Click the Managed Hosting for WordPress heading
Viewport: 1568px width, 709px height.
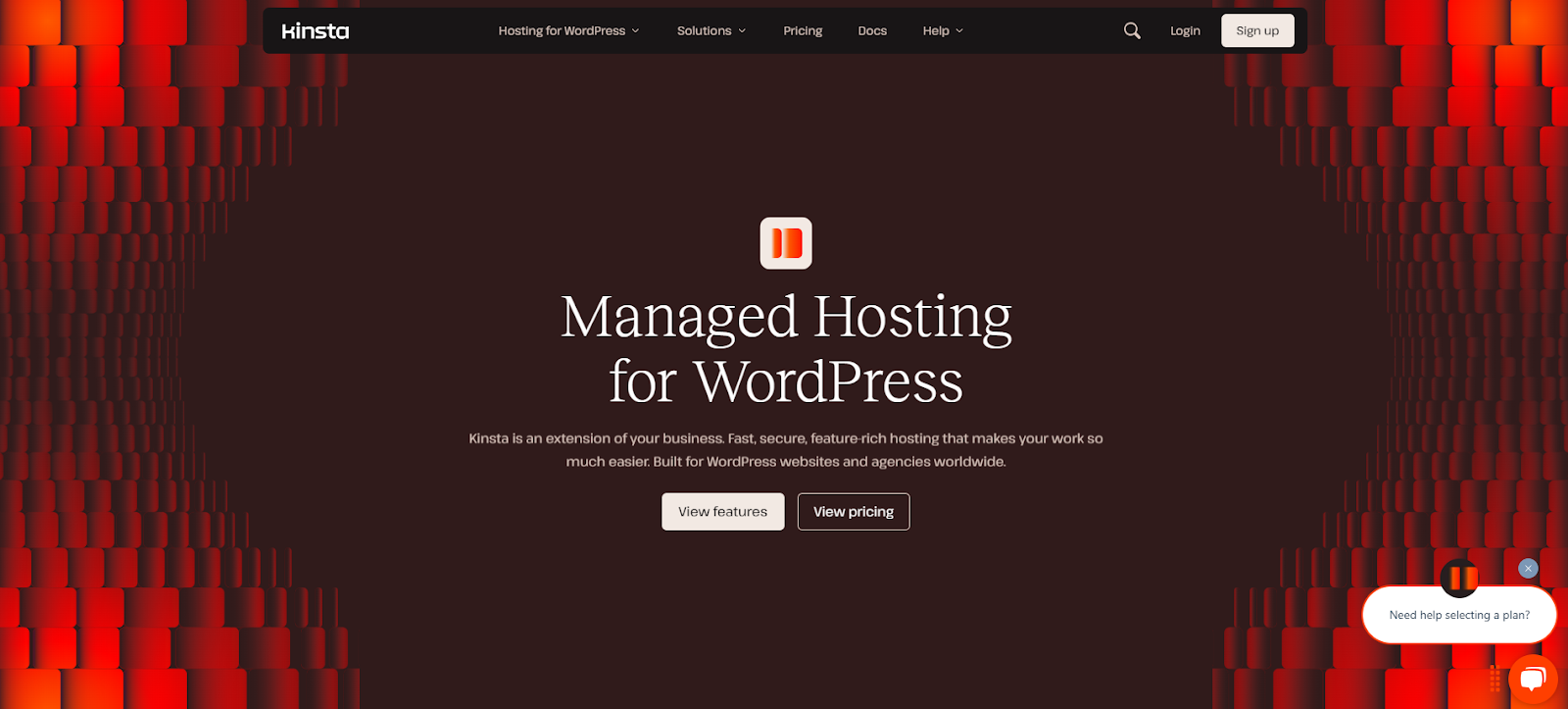tap(786, 348)
